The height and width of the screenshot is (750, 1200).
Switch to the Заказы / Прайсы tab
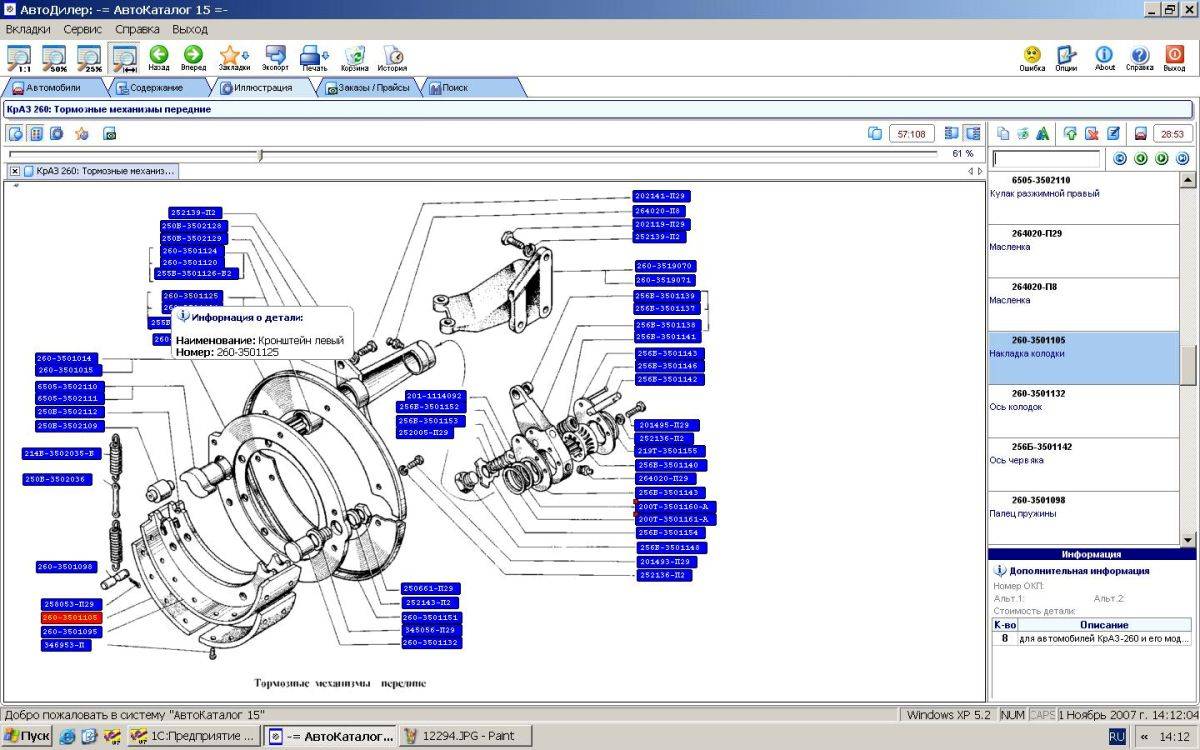[x=368, y=88]
